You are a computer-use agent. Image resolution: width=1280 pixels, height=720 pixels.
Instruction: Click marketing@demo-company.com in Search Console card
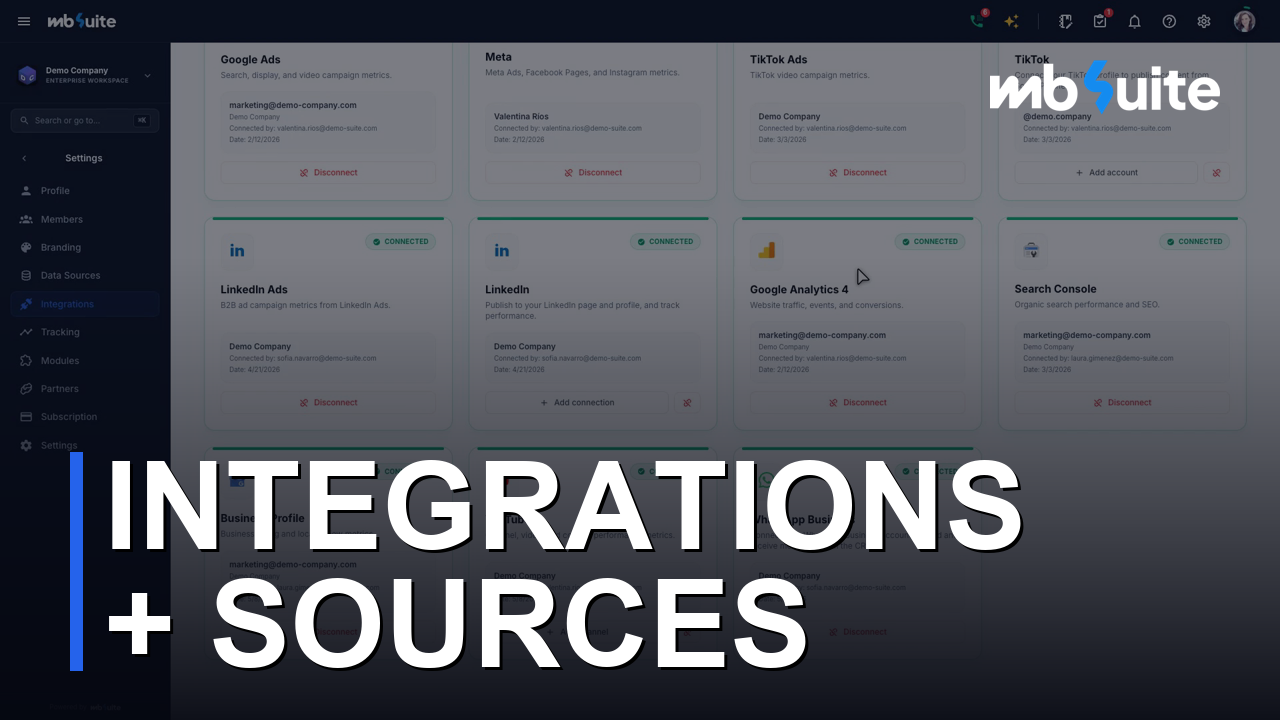pyautogui.click(x=1087, y=335)
